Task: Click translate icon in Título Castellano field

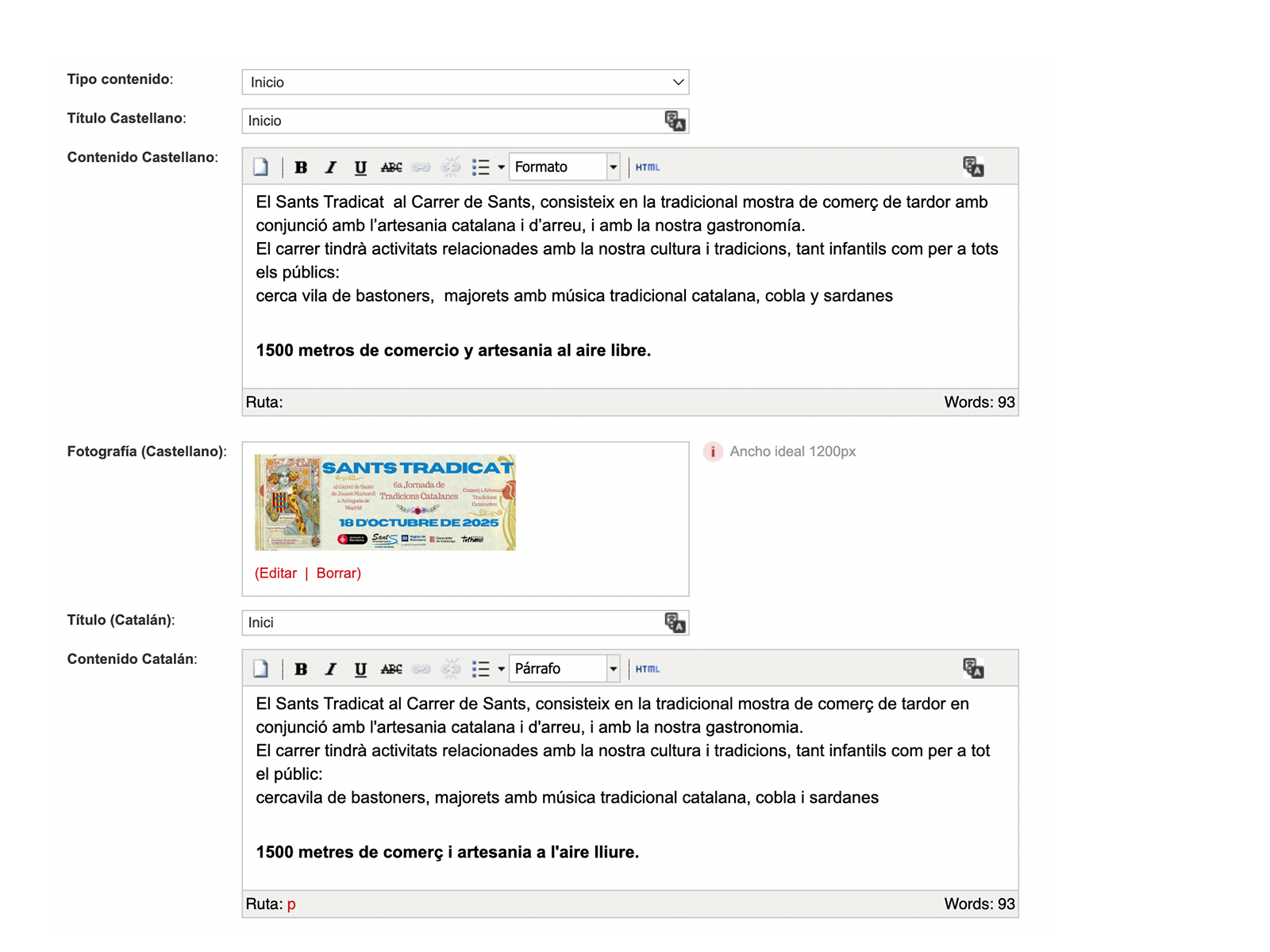Action: [675, 121]
